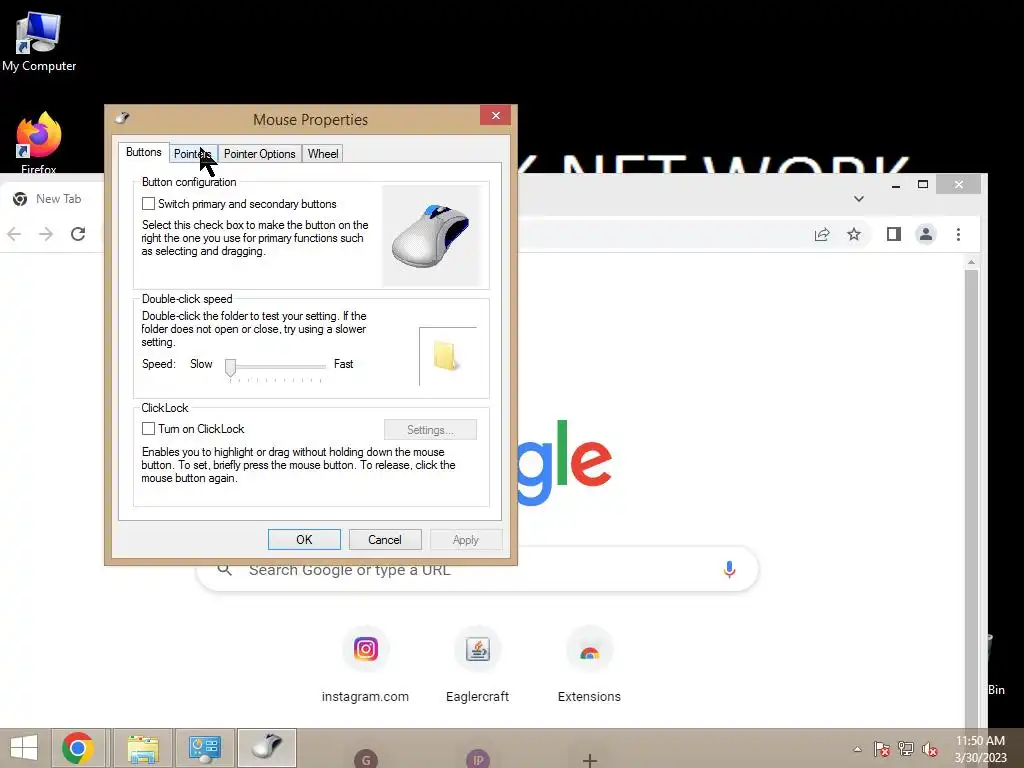Click the muted volume tray icon
Screen dimensions: 1024x768
coord(930,749)
